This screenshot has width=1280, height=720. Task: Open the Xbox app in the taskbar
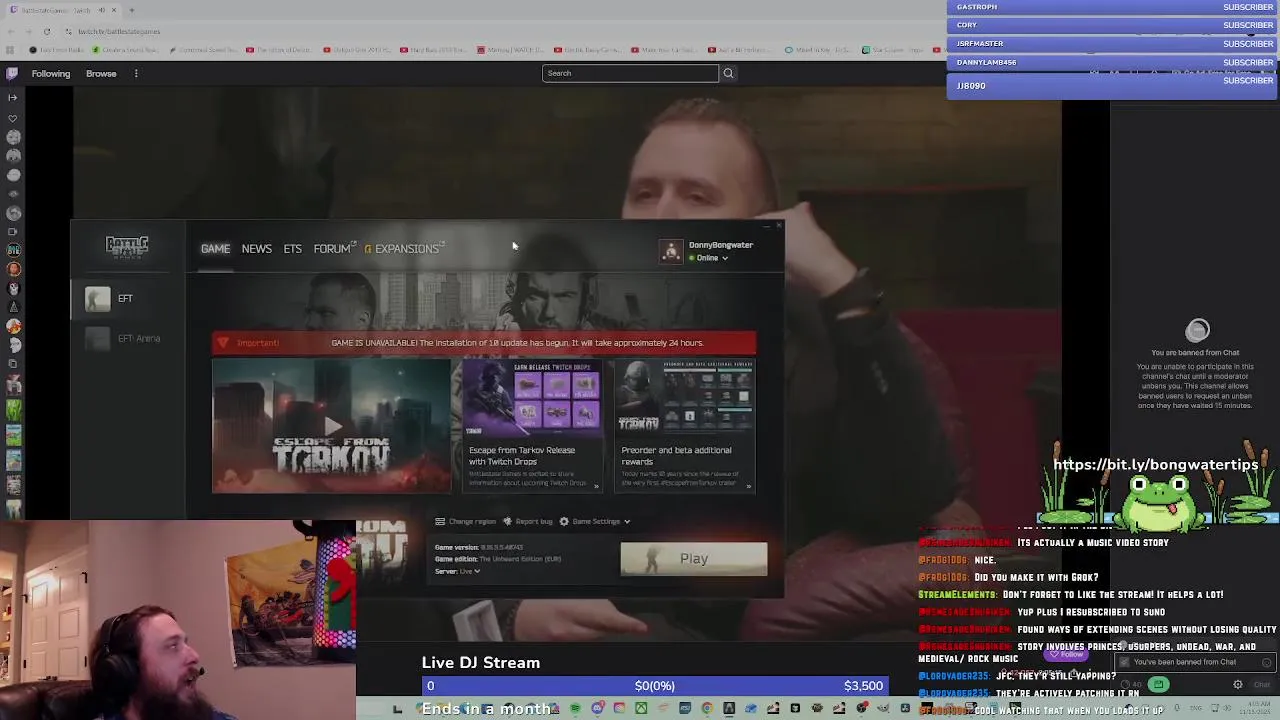[641, 709]
